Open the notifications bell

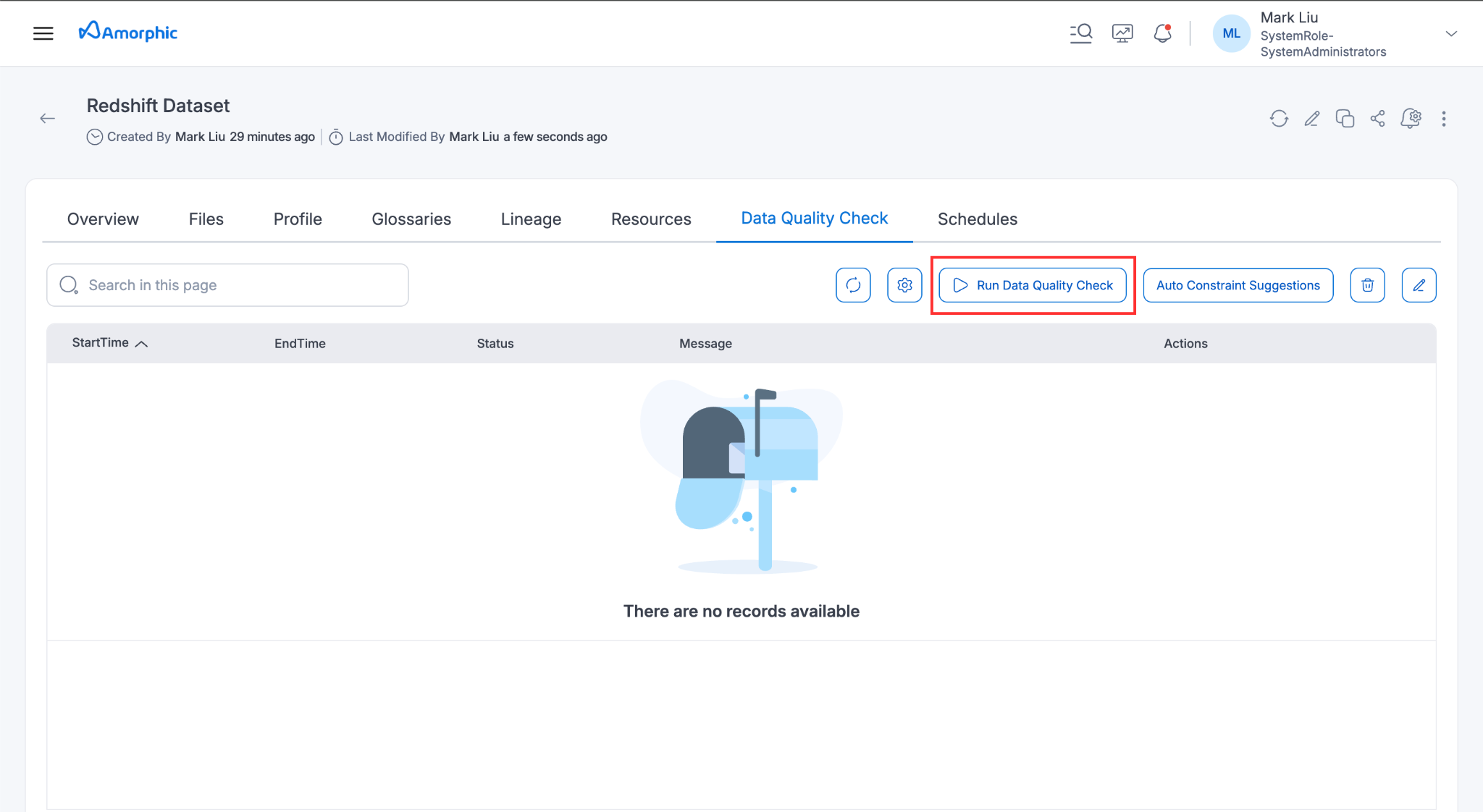tap(1162, 33)
